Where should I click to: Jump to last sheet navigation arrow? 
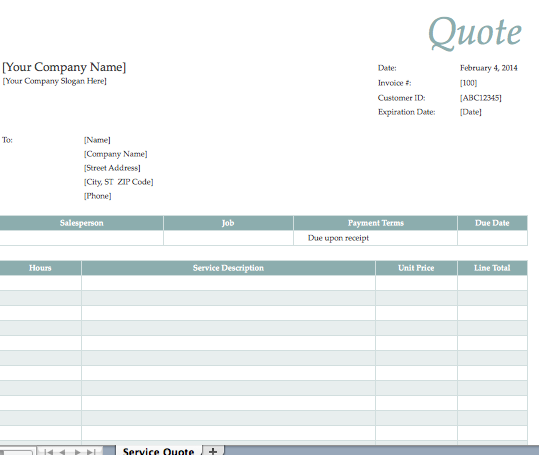point(91,452)
